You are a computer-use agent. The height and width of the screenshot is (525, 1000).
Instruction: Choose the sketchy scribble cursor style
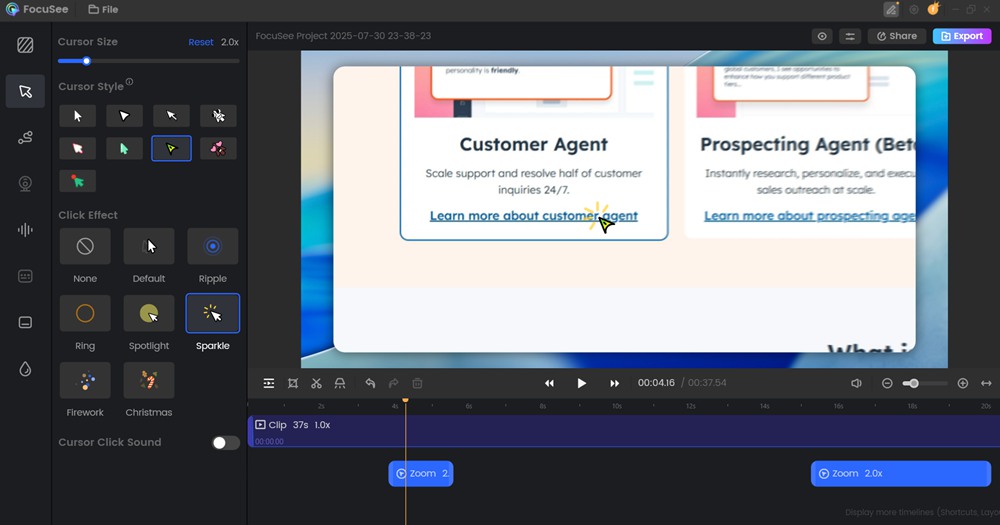[x=218, y=115]
